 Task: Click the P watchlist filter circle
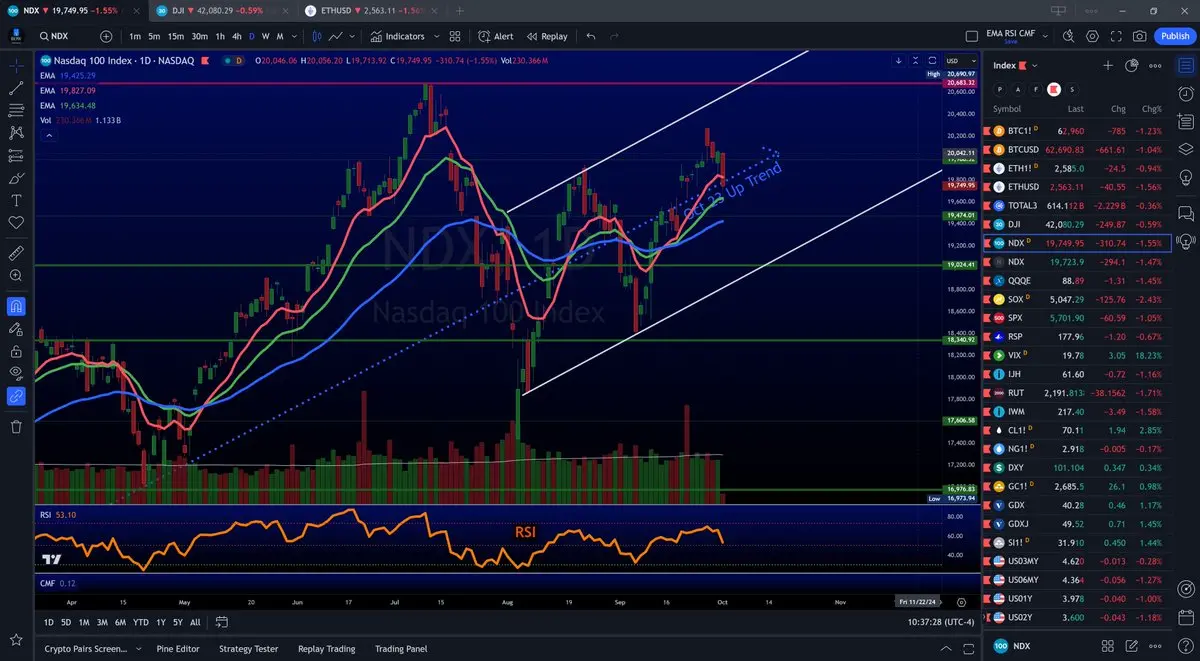point(1000,89)
